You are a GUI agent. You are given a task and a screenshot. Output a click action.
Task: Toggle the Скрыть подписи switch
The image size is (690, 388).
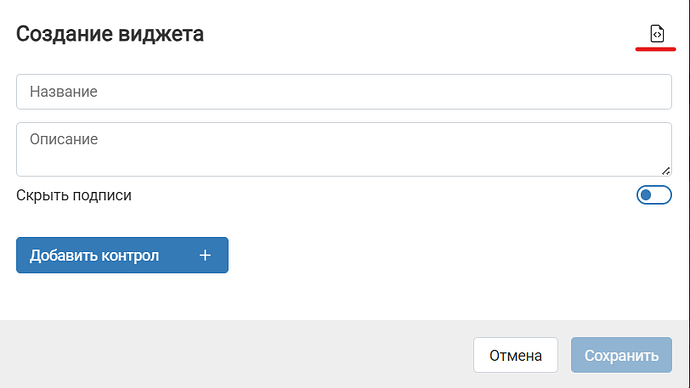654,195
